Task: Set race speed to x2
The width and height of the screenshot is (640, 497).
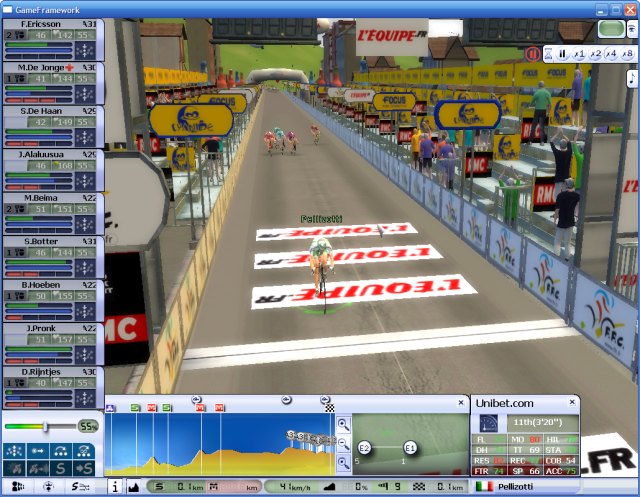Action: click(595, 54)
